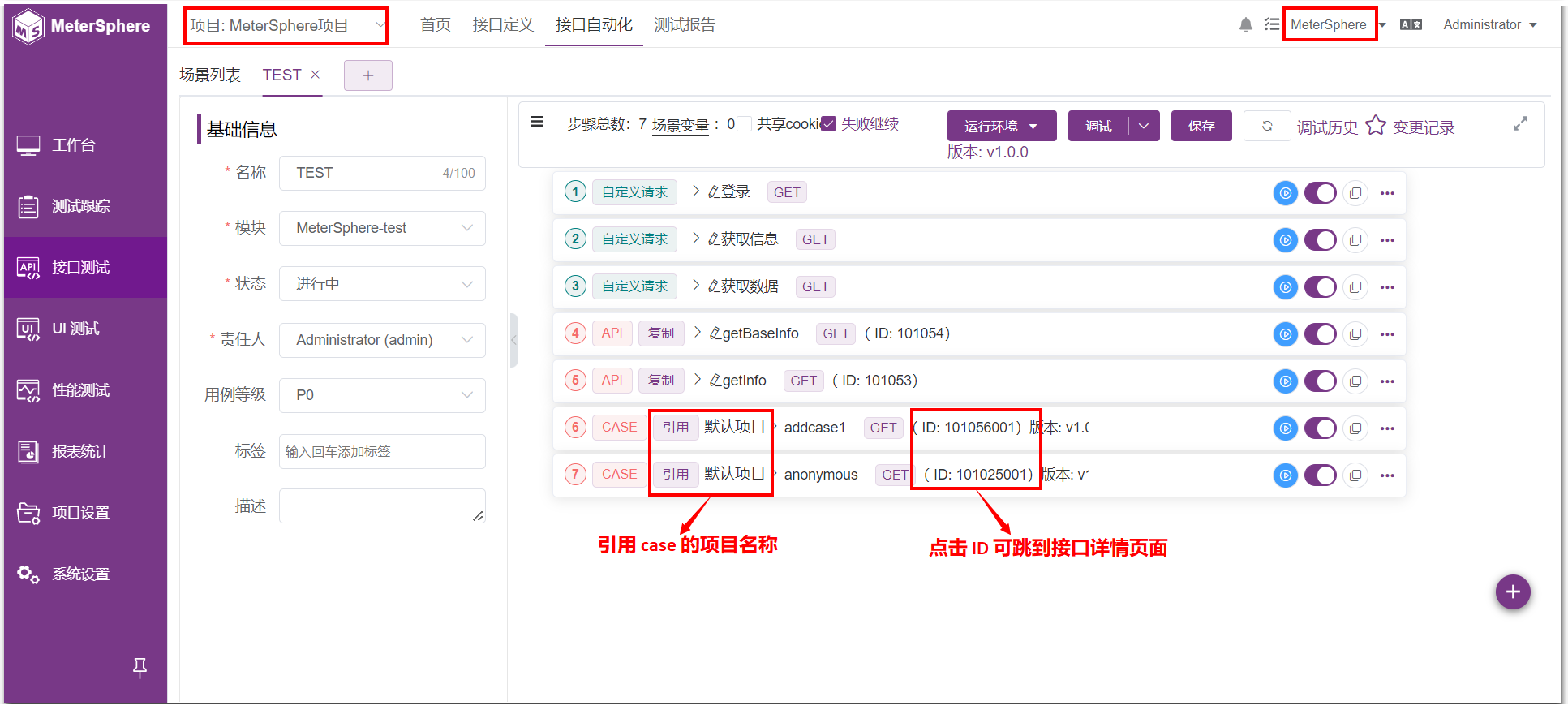Open the 运行环境 dropdown

(1002, 126)
